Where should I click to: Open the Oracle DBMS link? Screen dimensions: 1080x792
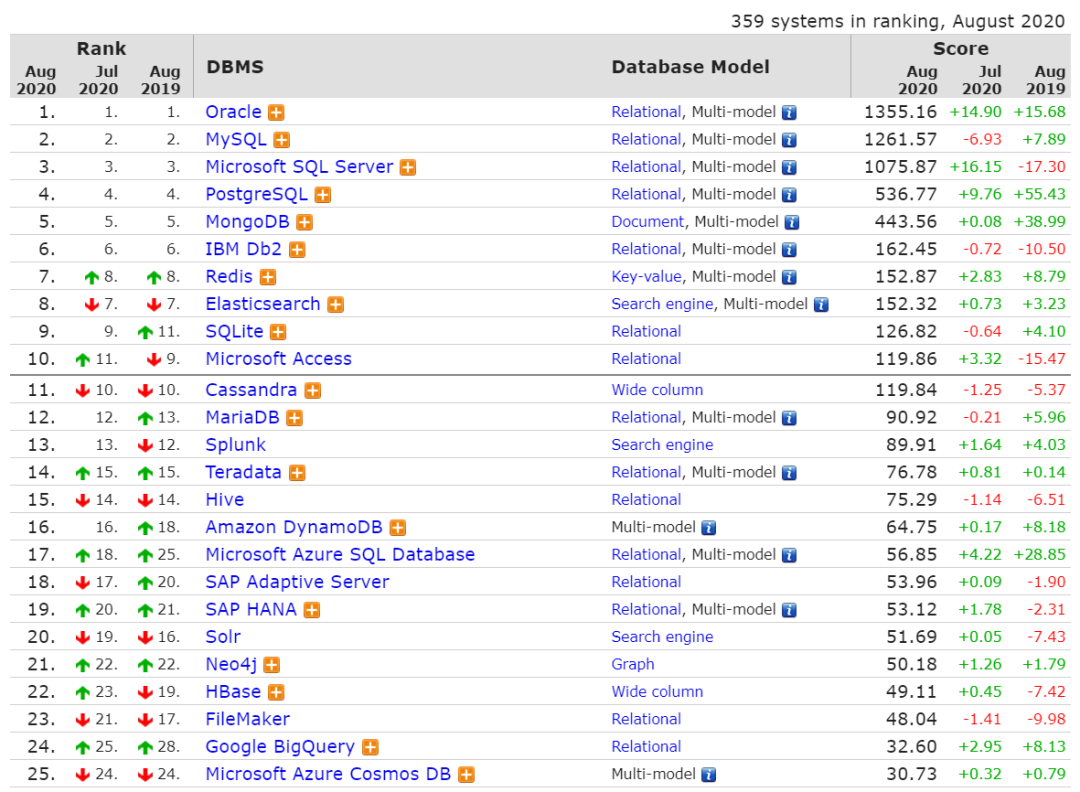point(233,112)
